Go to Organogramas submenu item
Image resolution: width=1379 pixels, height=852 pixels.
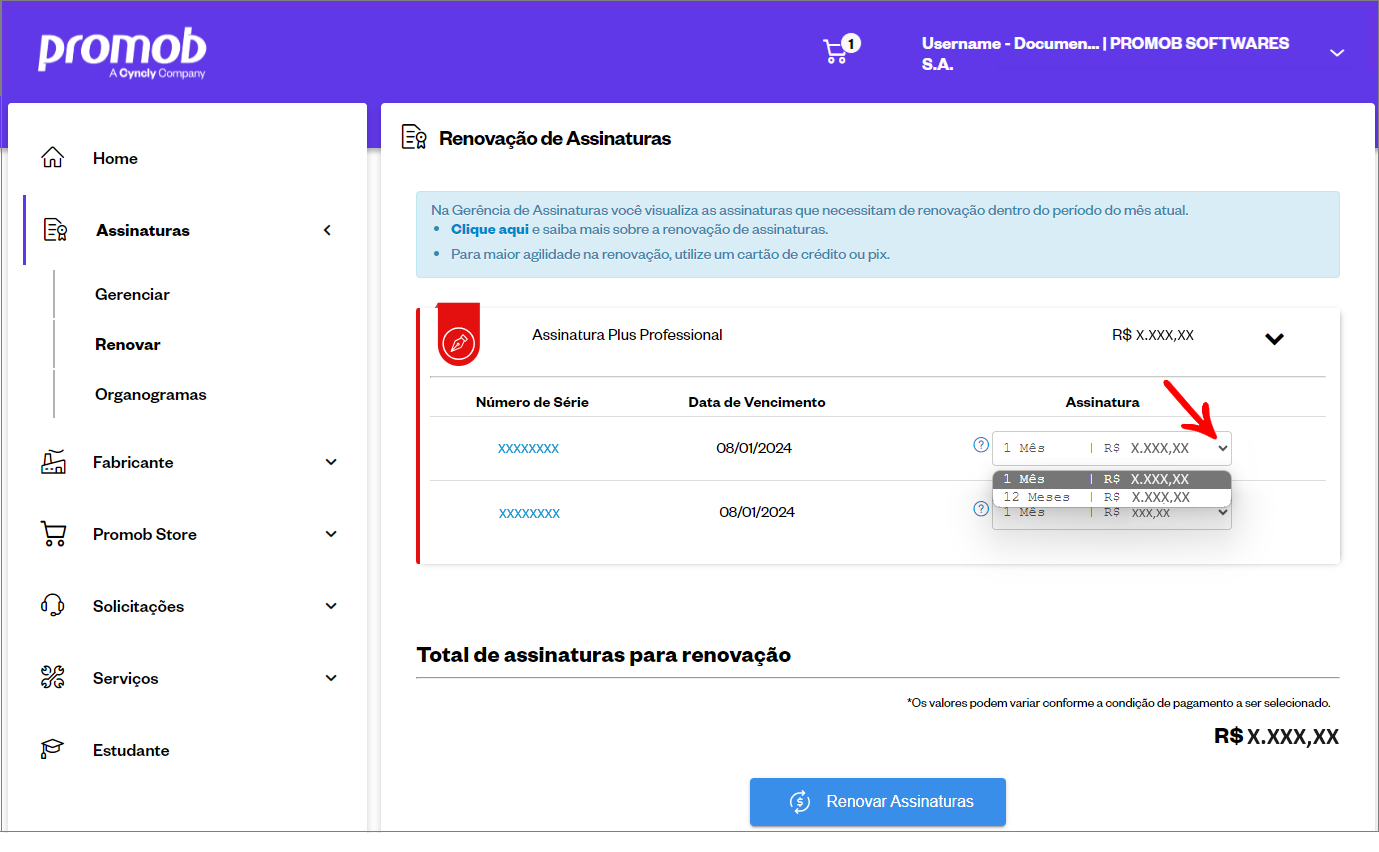[150, 394]
